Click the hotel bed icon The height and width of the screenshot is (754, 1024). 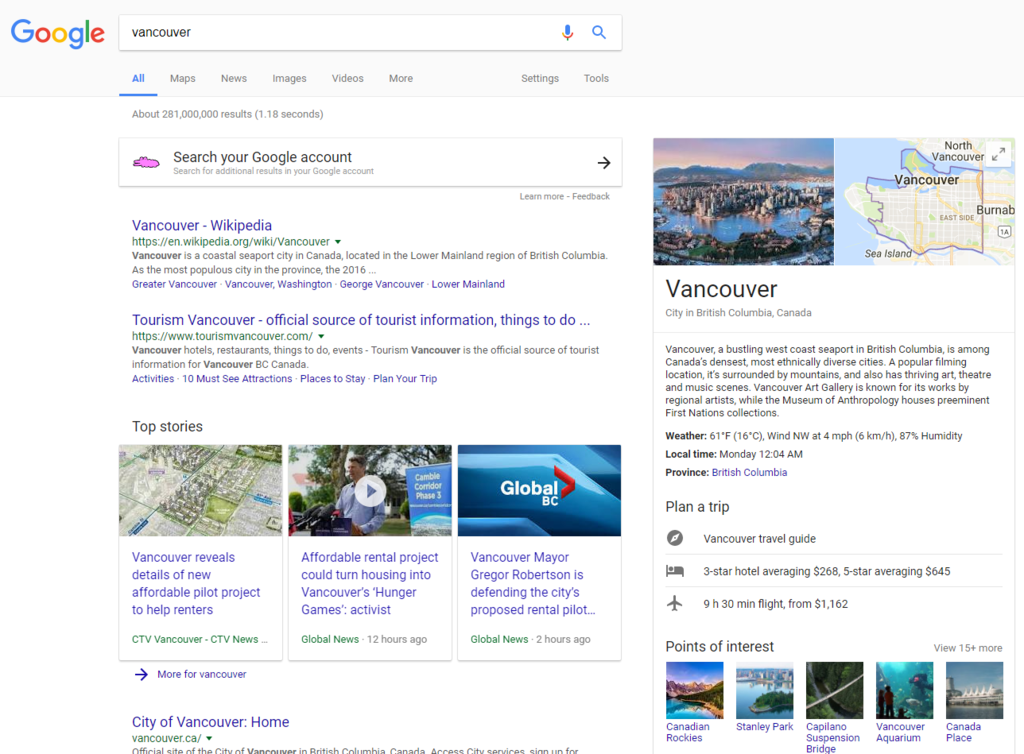pyautogui.click(x=675, y=571)
